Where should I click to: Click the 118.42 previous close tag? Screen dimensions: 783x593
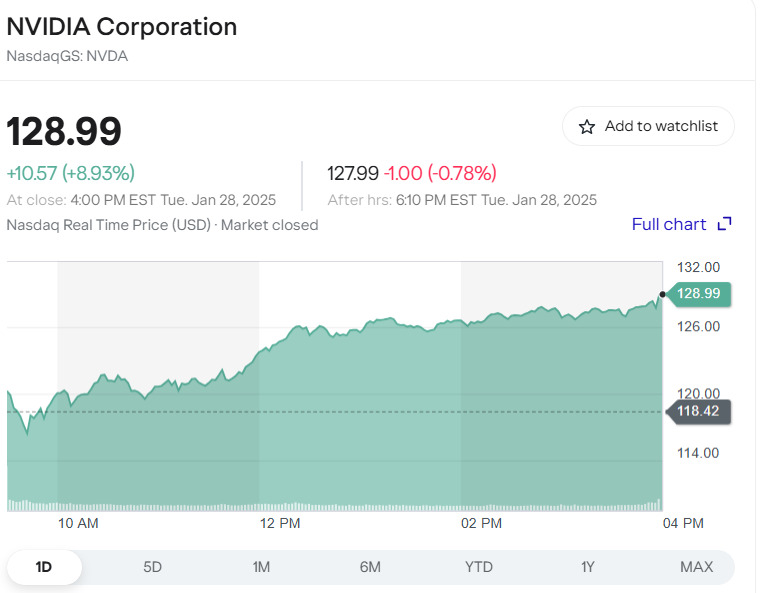point(699,411)
